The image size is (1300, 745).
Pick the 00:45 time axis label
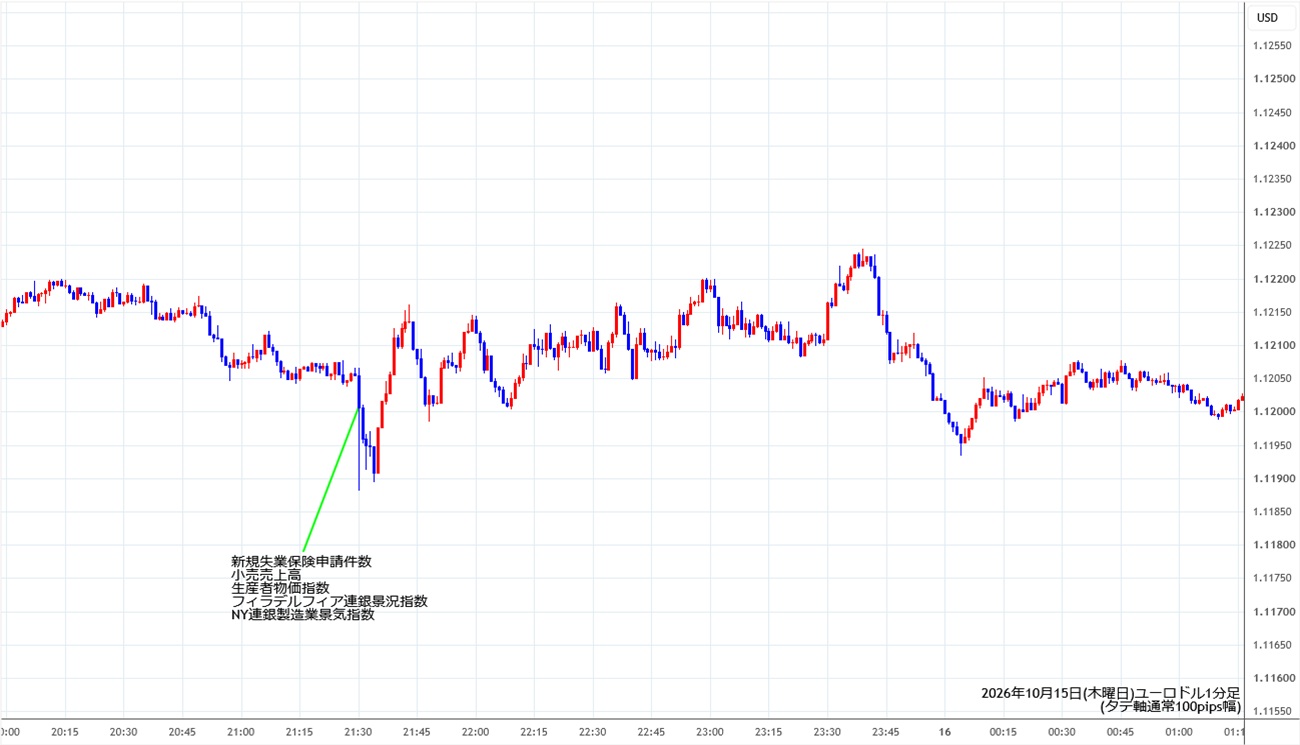coord(1120,731)
